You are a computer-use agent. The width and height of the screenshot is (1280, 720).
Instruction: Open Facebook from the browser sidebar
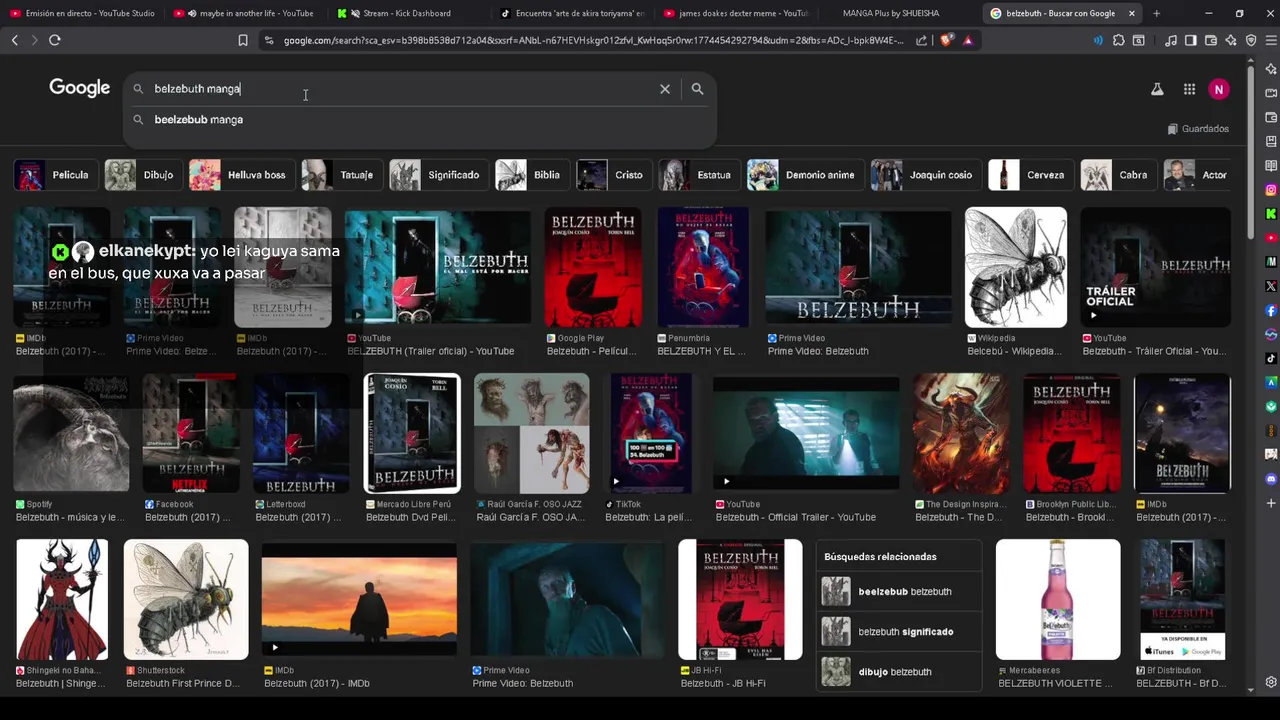click(x=1271, y=310)
